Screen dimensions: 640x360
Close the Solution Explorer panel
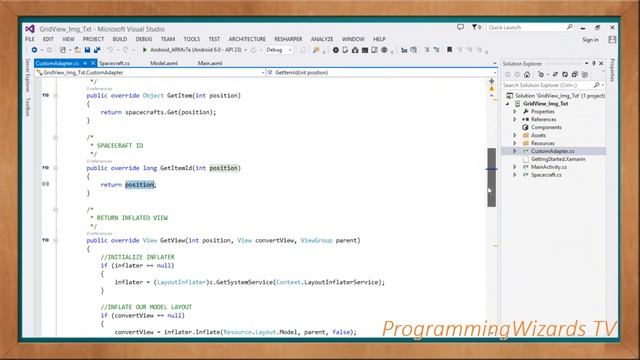(601, 63)
